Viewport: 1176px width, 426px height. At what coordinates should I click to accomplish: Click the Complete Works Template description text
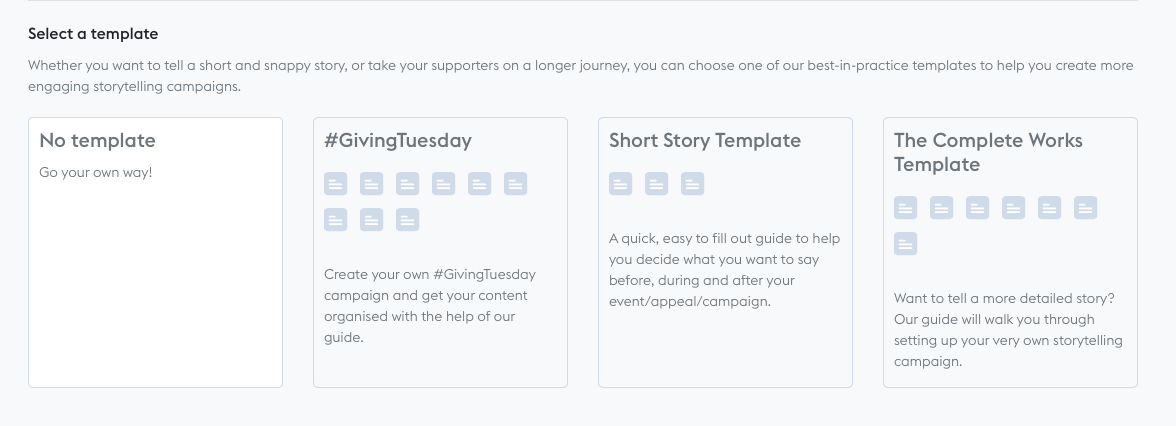[1008, 330]
